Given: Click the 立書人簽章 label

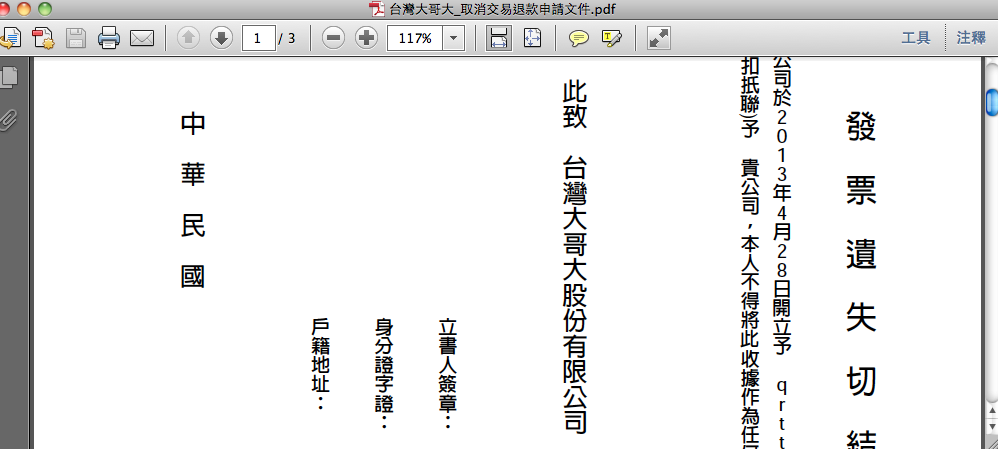Looking at the screenshot, I should point(448,373).
